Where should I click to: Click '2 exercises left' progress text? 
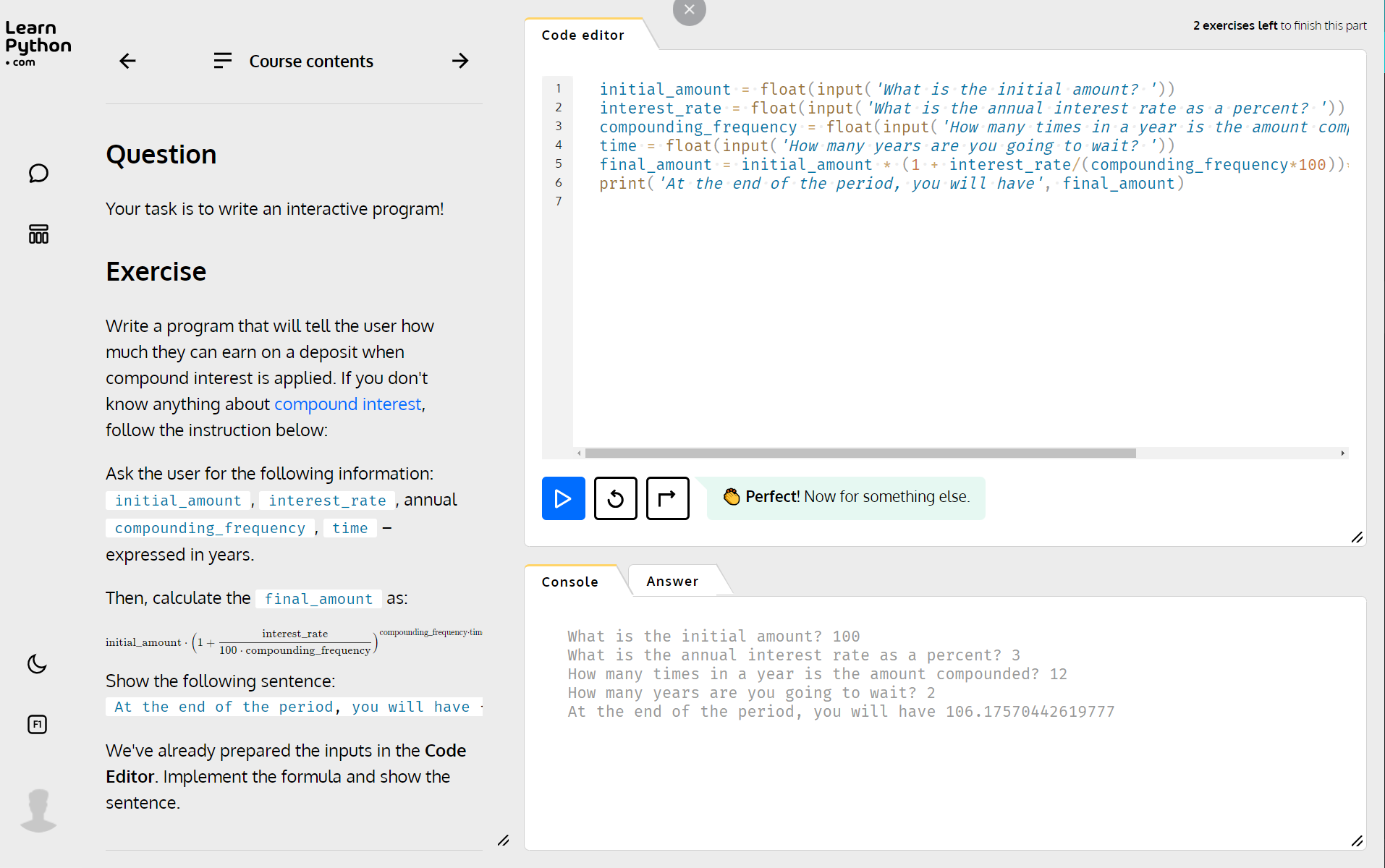tap(1279, 25)
